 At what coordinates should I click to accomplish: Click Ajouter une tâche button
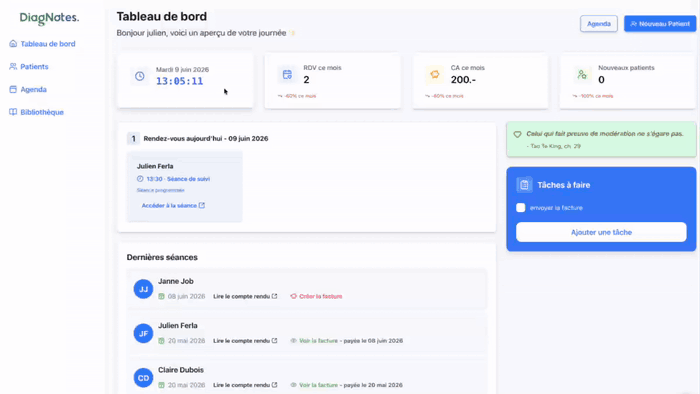pos(601,232)
